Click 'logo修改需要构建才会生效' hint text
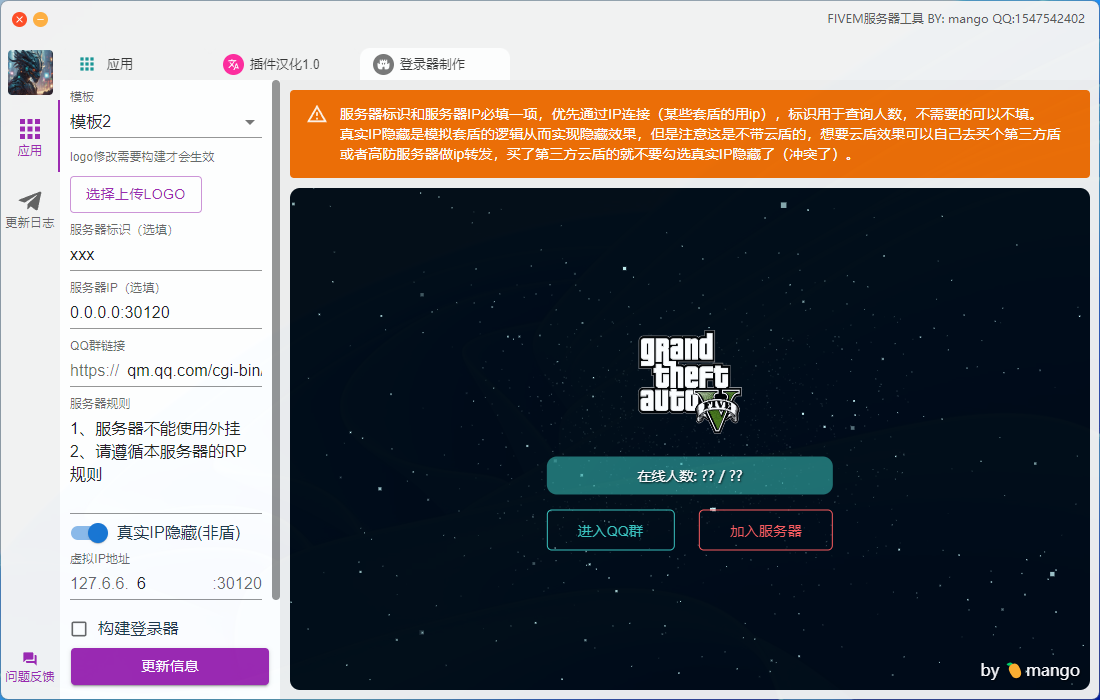1100x700 pixels. point(142,157)
